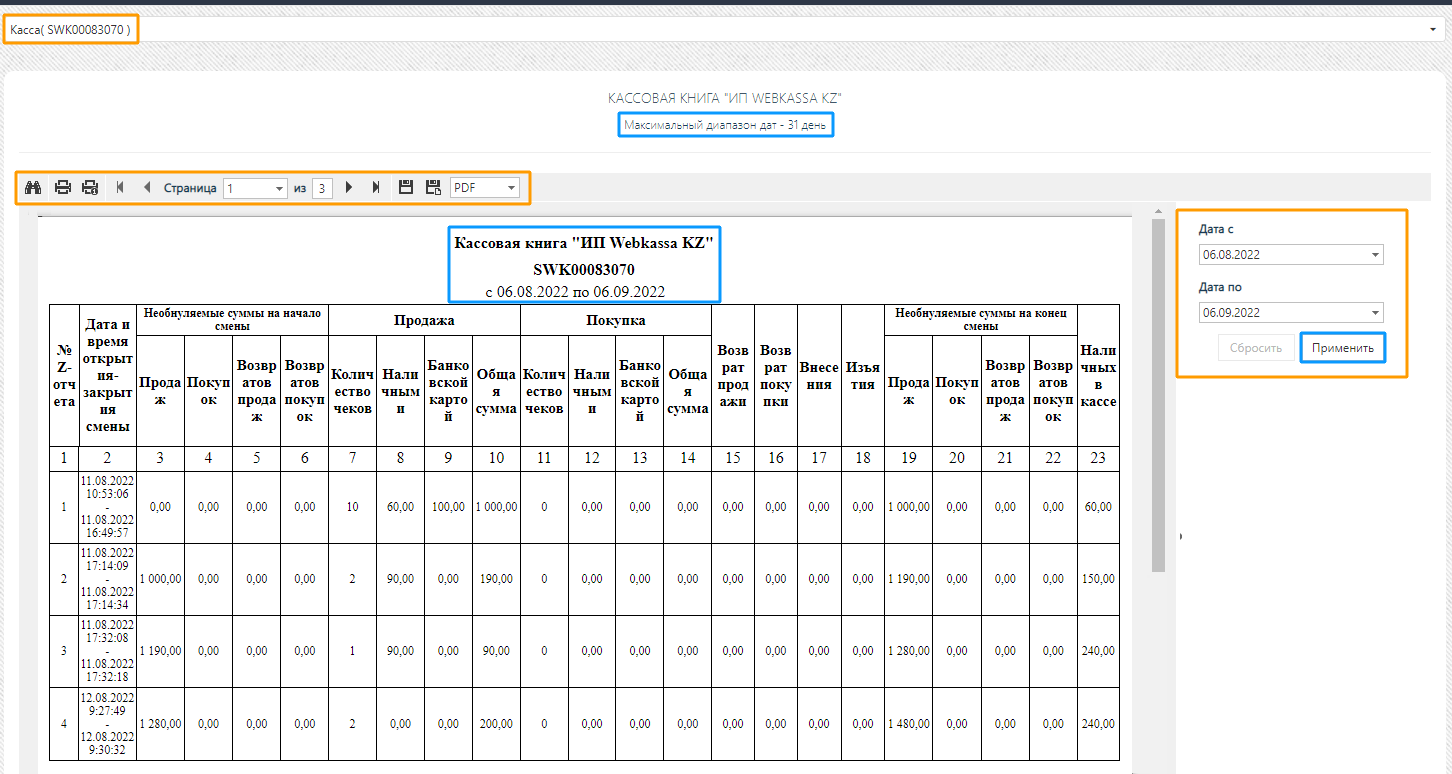The width and height of the screenshot is (1452, 774).
Task: Click the report title 'Кассовая книга "ИП Webkassa KZ"'
Action: [585, 243]
